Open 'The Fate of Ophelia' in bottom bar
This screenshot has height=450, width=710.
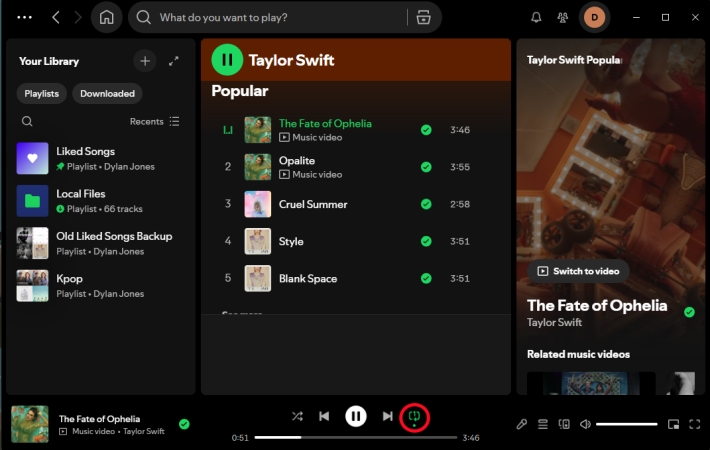click(99, 419)
